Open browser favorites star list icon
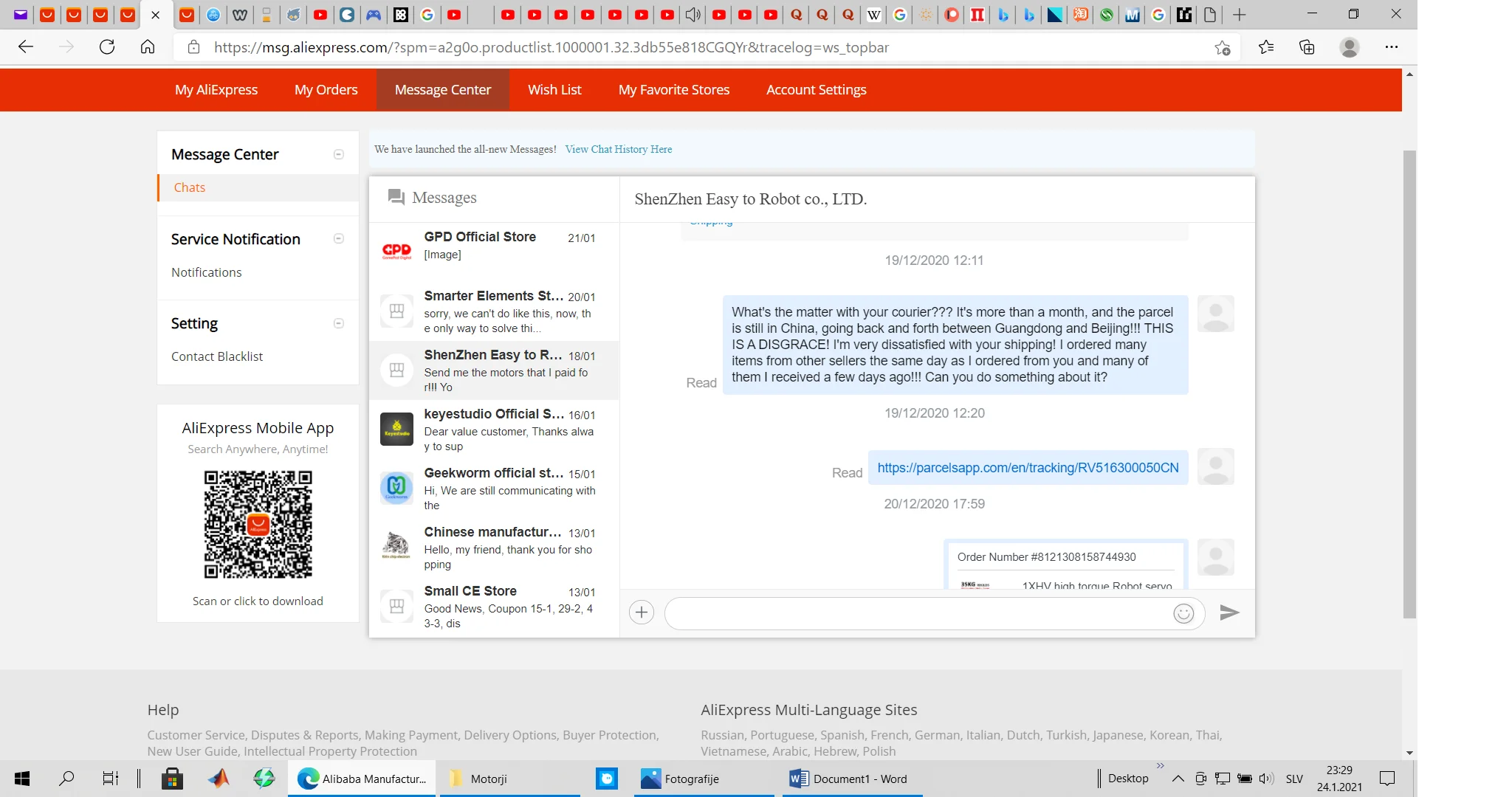Viewport: 1512px width, 797px height. (1266, 47)
